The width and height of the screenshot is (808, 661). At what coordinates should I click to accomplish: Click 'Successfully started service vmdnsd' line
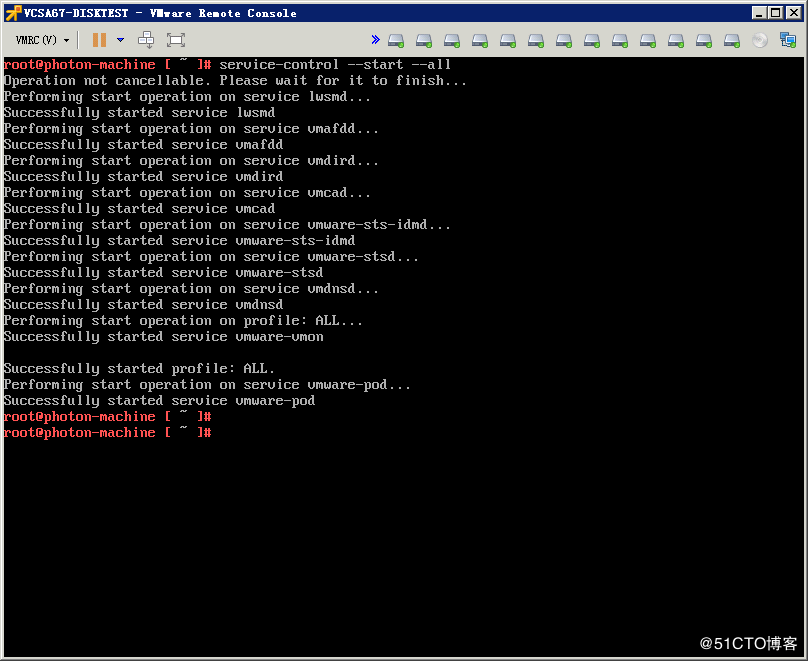(x=143, y=304)
